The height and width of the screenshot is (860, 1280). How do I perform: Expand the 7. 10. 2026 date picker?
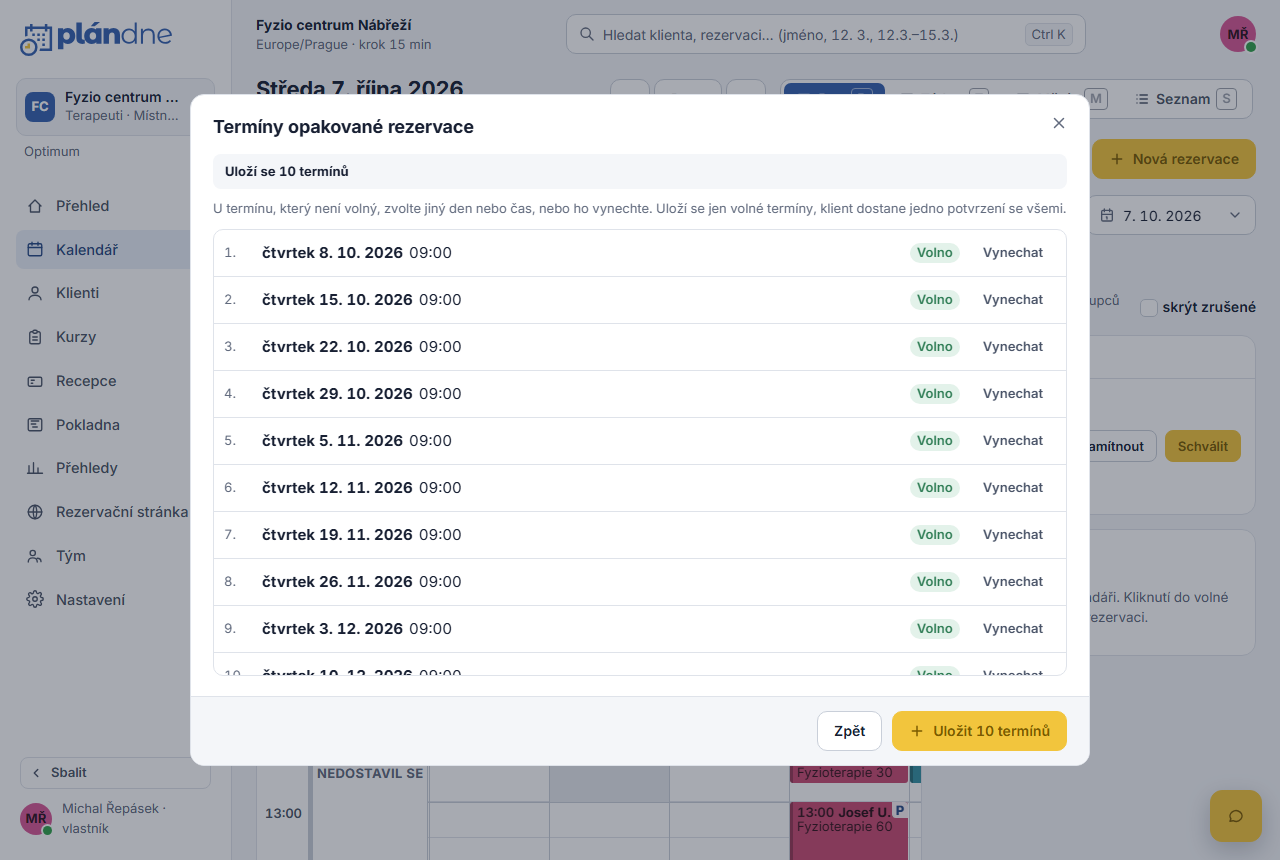pyautogui.click(x=1171, y=216)
